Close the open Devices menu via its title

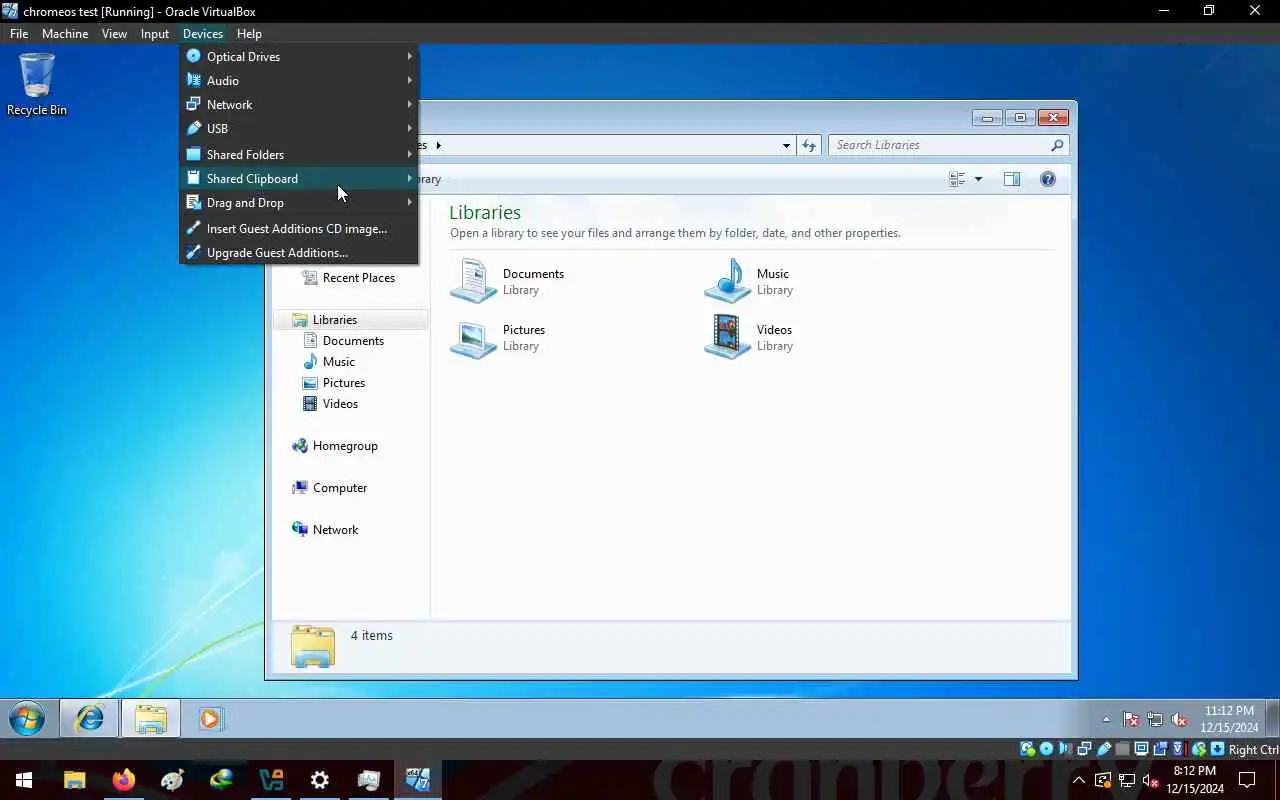click(203, 34)
